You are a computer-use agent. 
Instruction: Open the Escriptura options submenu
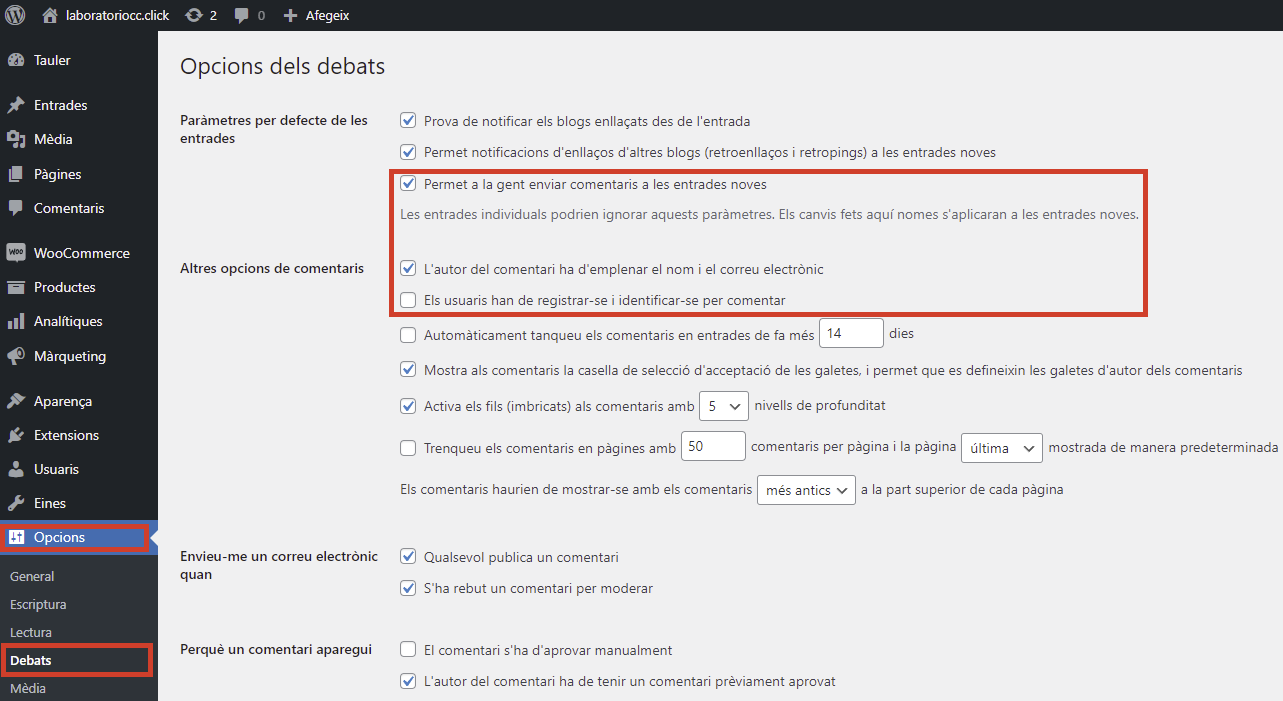click(38, 604)
